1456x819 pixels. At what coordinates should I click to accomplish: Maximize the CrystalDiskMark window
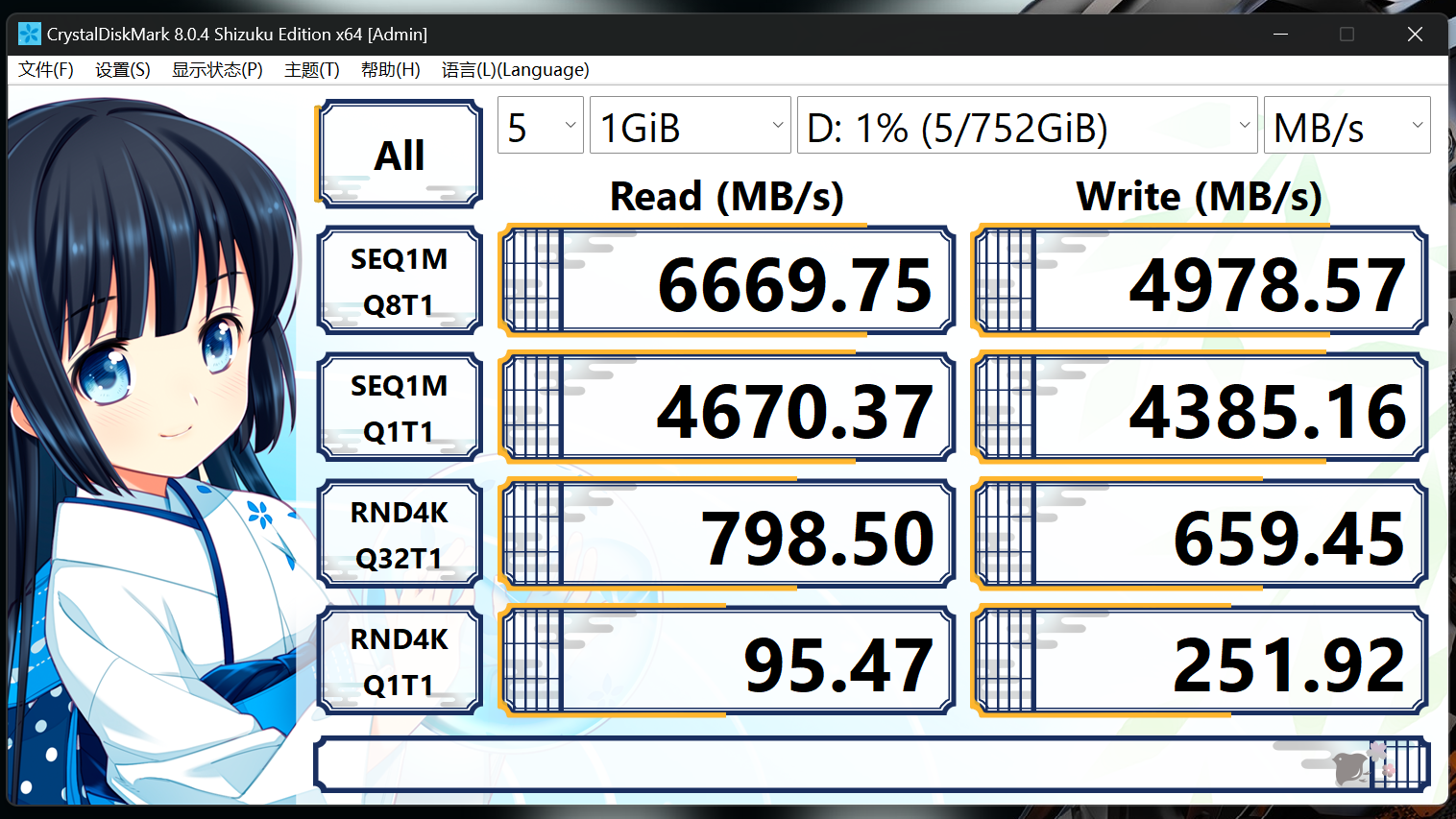click(1347, 34)
